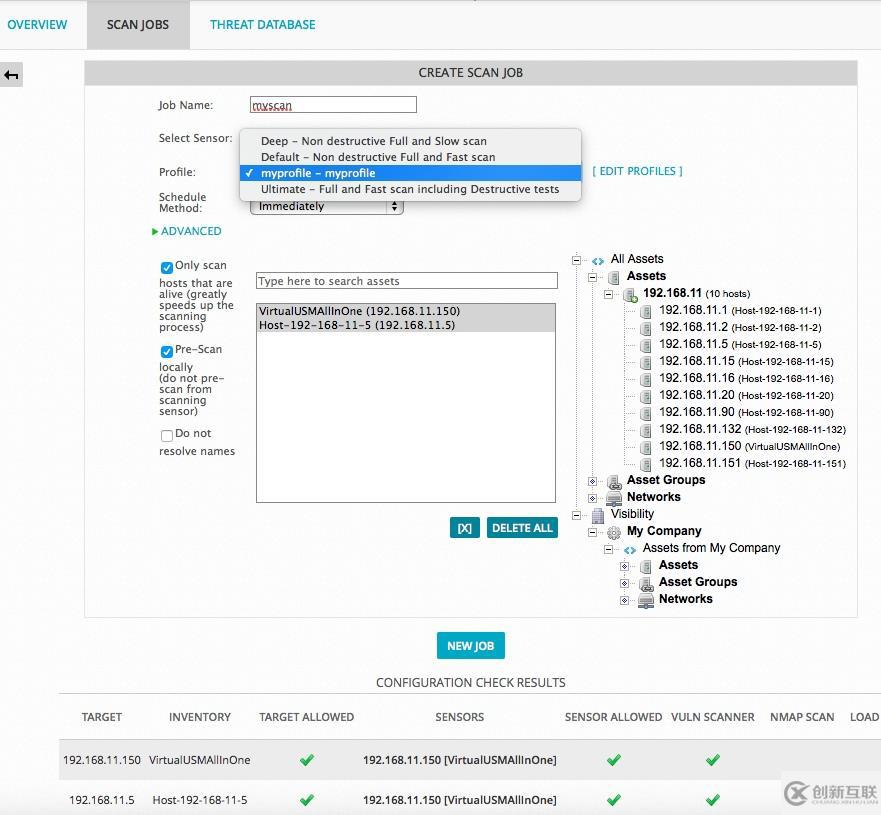Click the NMAP SCAN column header
Image resolution: width=881 pixels, height=815 pixels.
tap(802, 717)
